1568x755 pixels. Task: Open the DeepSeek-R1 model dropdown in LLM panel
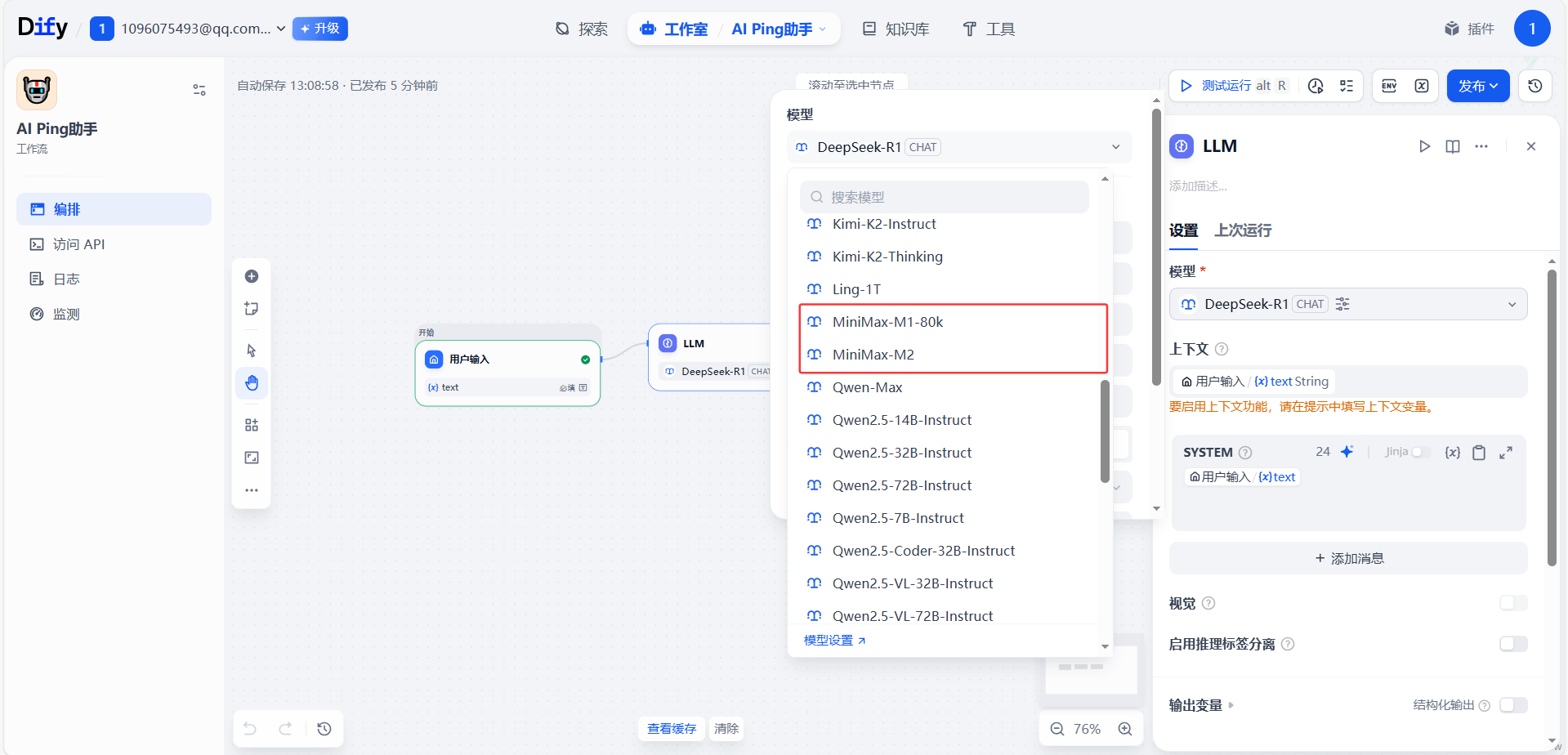click(x=1348, y=304)
